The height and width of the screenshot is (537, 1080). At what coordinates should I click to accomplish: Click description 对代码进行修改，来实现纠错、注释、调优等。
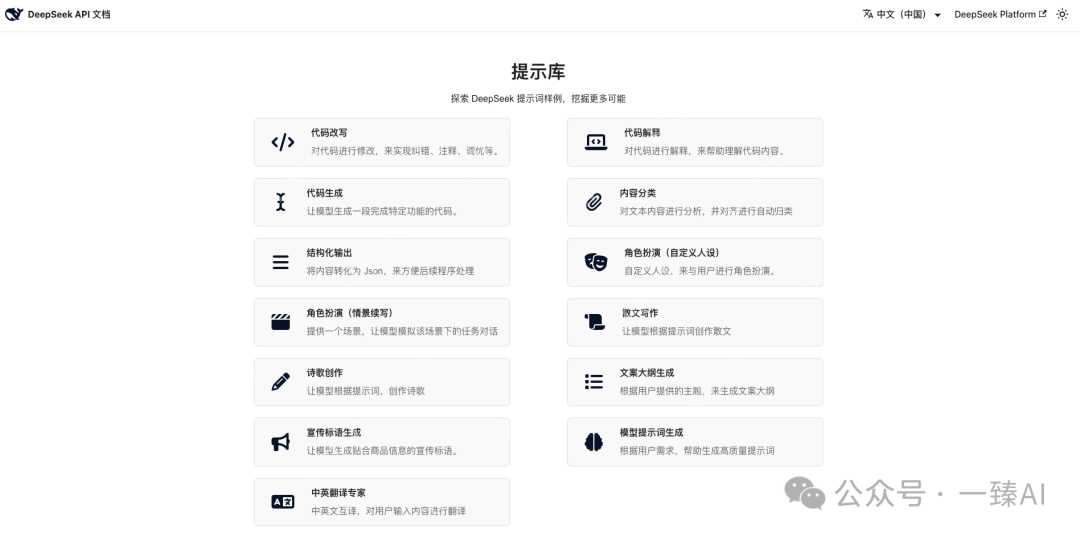pyautogui.click(x=405, y=151)
